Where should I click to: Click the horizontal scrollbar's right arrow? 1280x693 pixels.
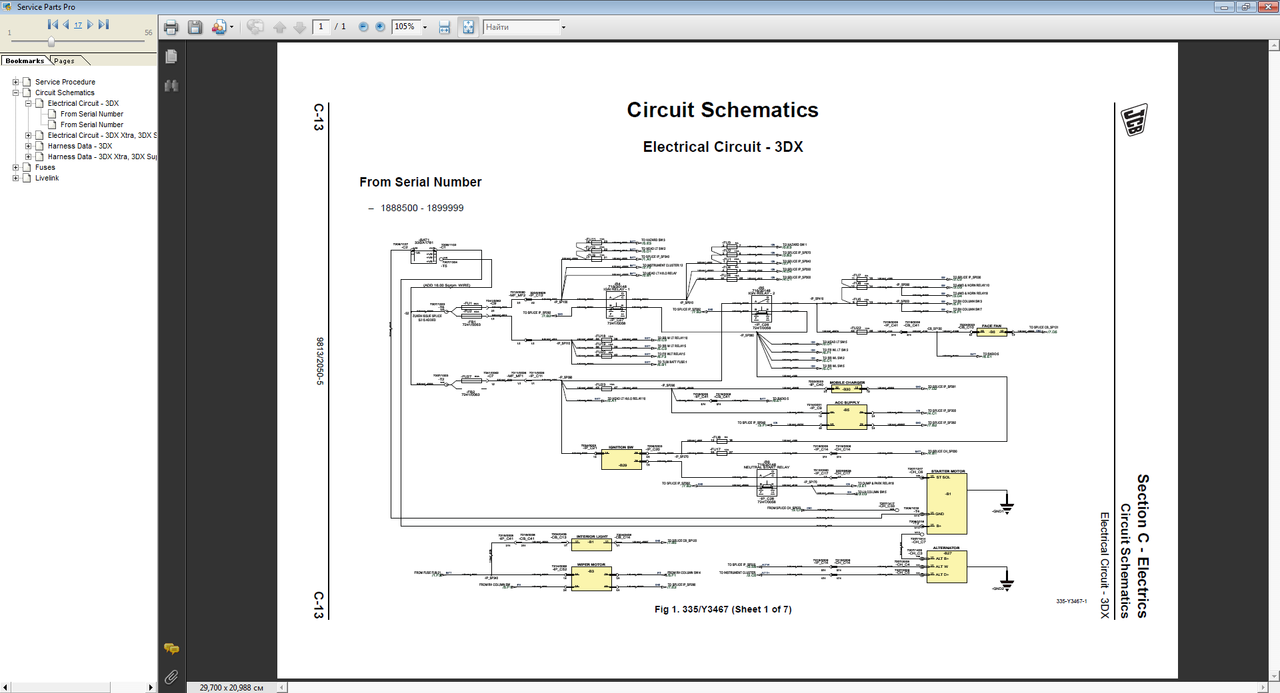(x=1261, y=687)
